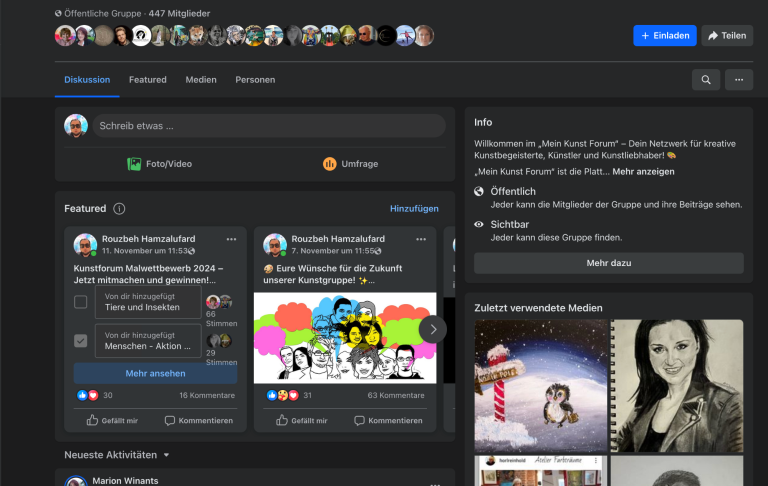The image size is (768, 486).
Task: Open the first member avatar
Action: [65, 36]
